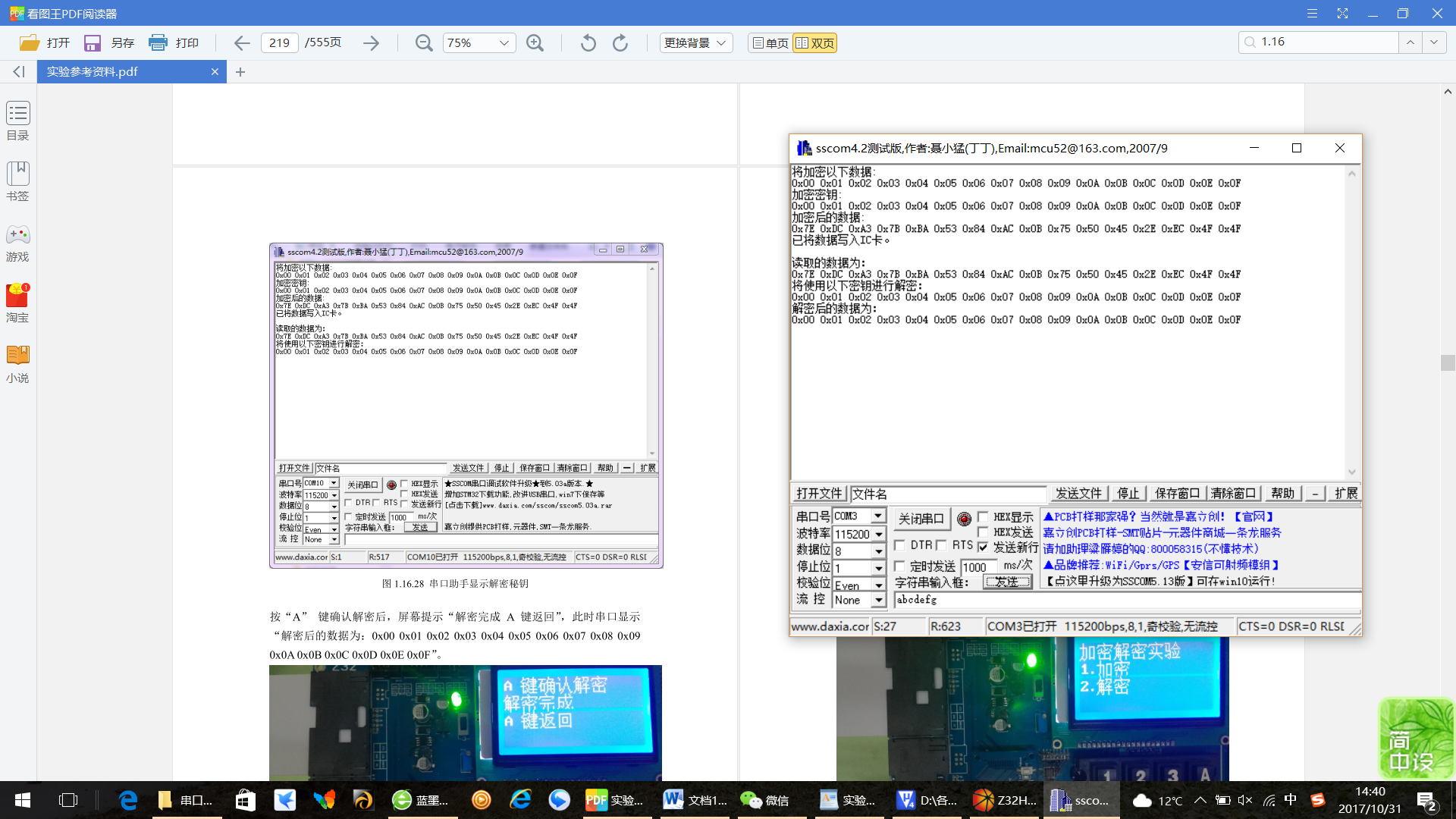Viewport: 1456px width, 819px height.
Task: Rotate the page clockwise
Action: point(620,43)
